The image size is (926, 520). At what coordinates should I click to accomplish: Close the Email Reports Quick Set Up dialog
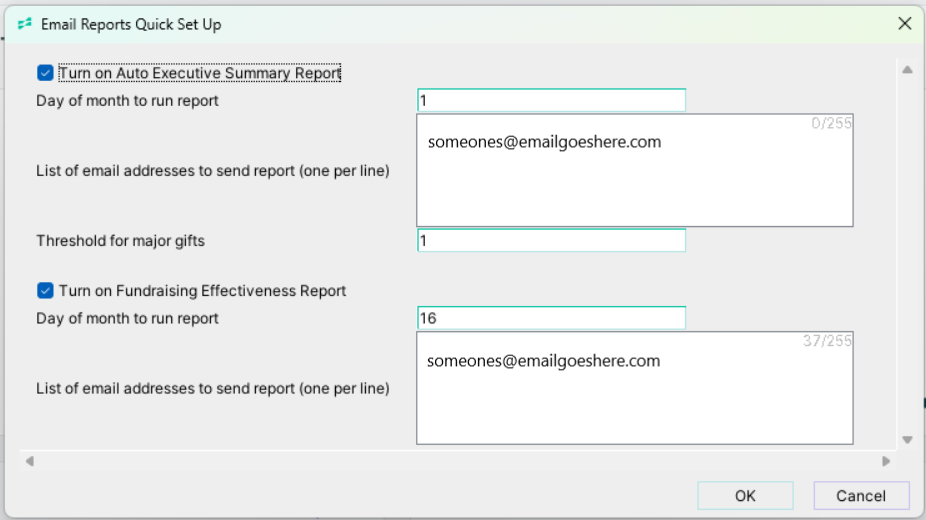click(x=904, y=24)
